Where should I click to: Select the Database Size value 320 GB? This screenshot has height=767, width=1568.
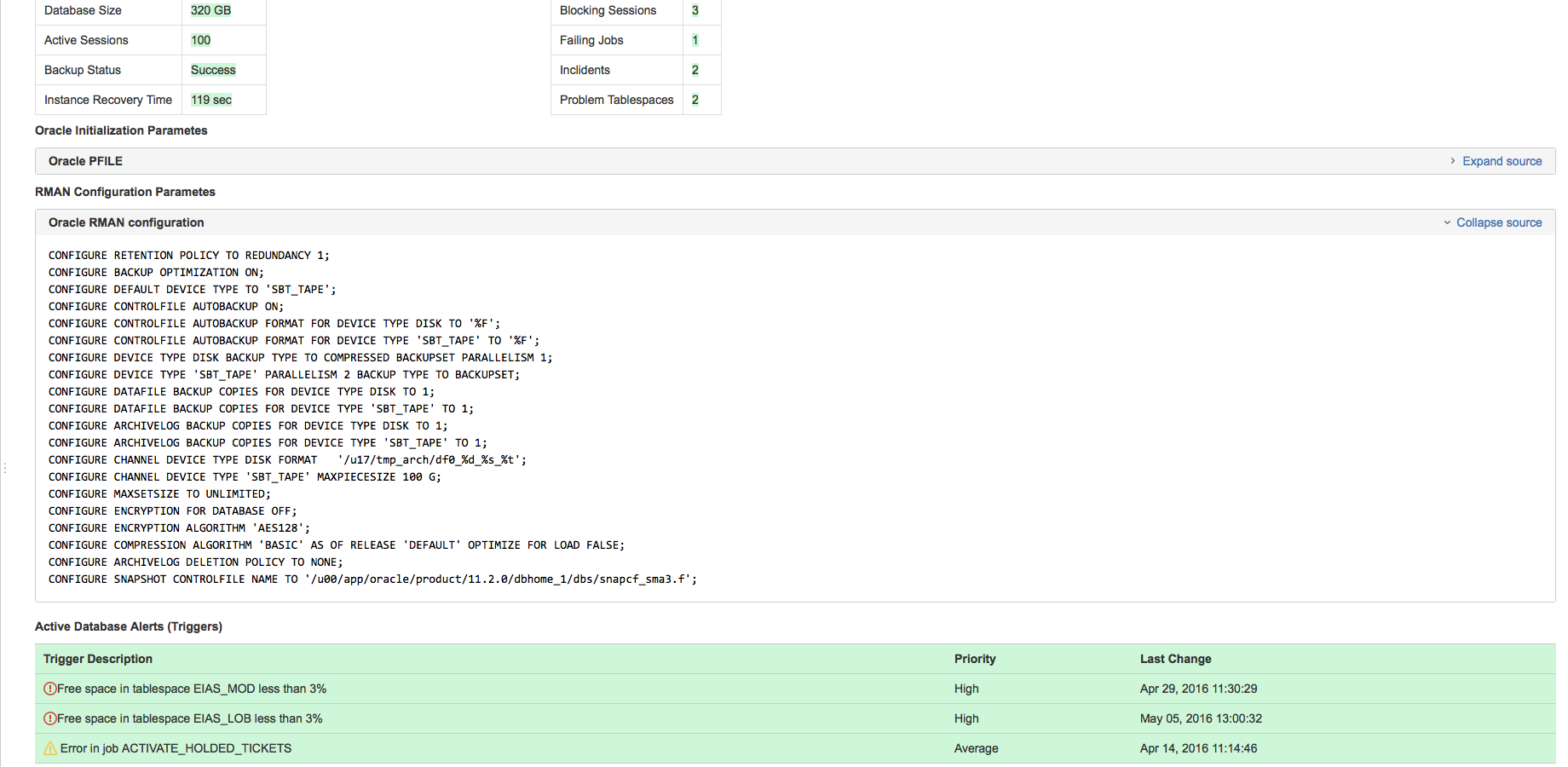point(210,10)
